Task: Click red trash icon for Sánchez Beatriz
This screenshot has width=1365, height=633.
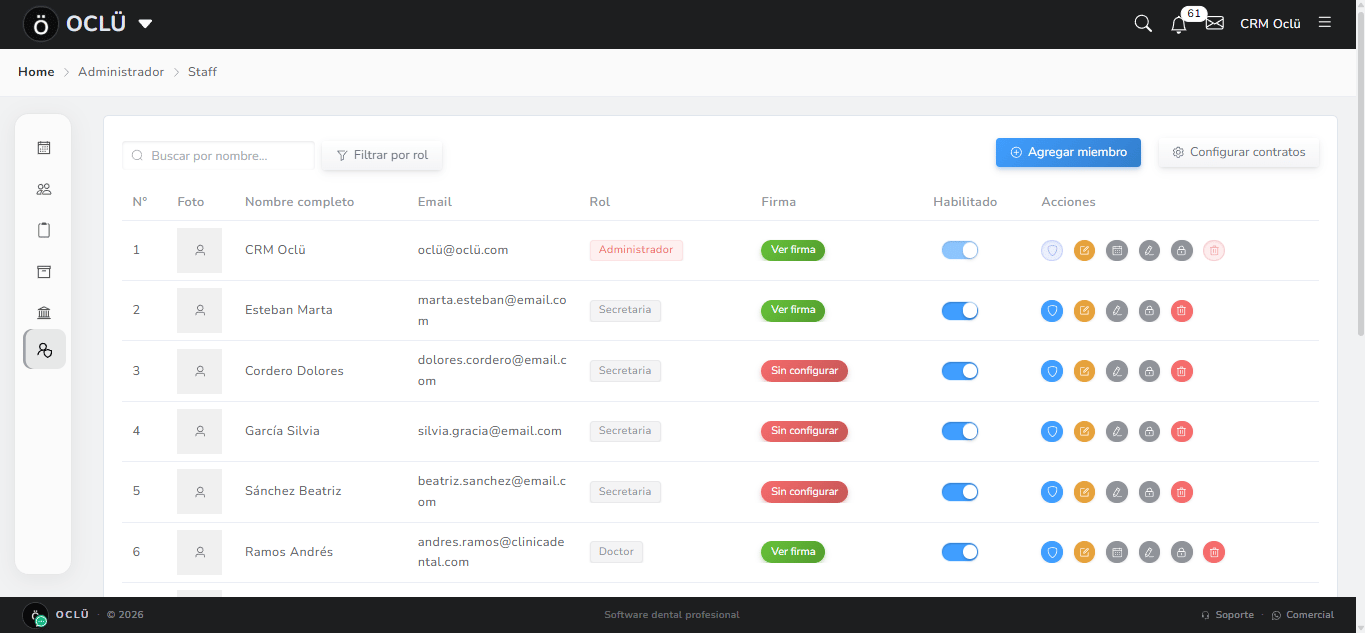Action: click(1182, 492)
